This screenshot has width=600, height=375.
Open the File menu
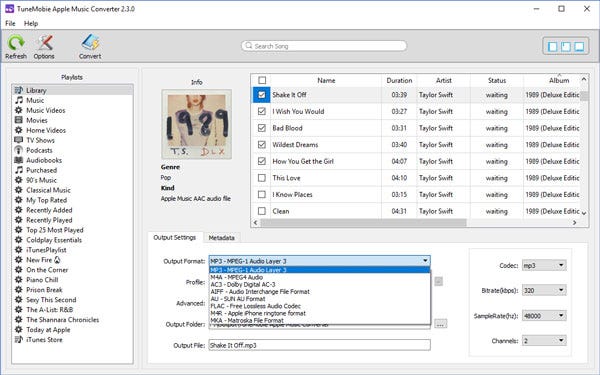point(10,23)
